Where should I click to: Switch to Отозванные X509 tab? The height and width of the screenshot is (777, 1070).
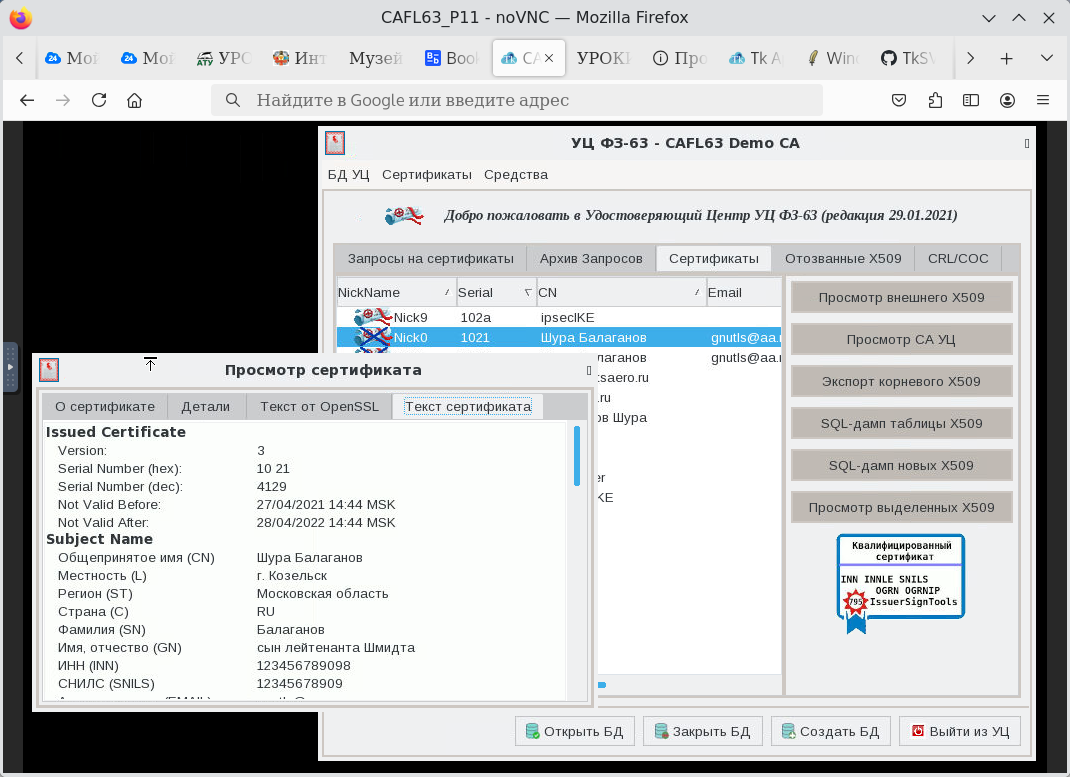(x=843, y=259)
